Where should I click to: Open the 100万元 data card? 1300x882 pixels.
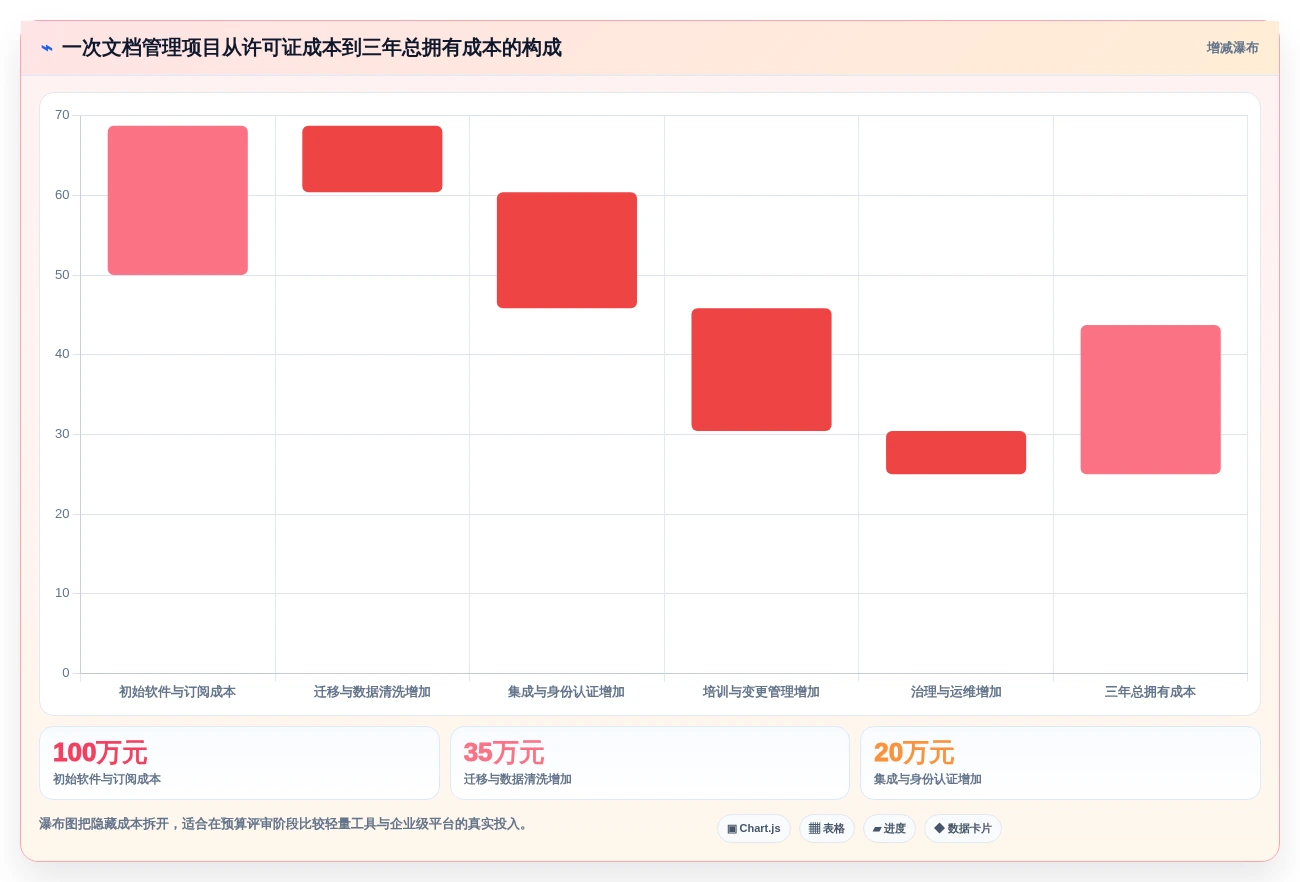239,763
